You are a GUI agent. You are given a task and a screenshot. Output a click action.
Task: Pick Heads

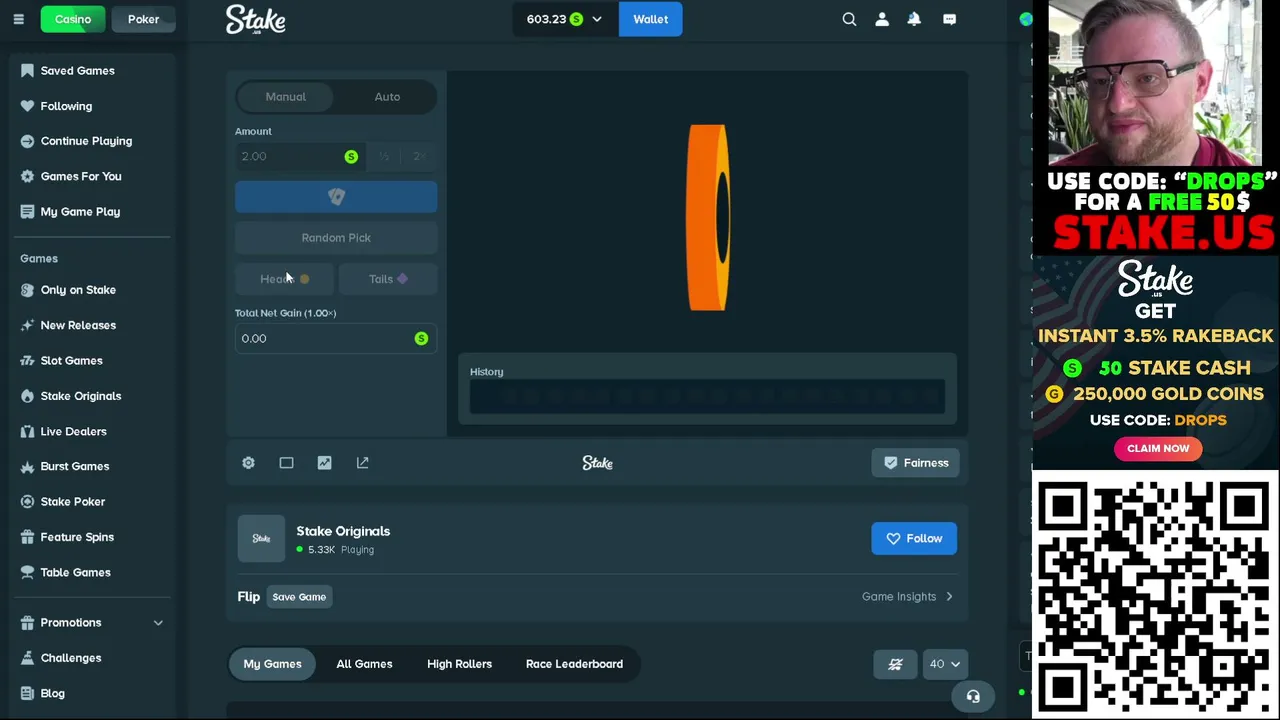point(284,279)
